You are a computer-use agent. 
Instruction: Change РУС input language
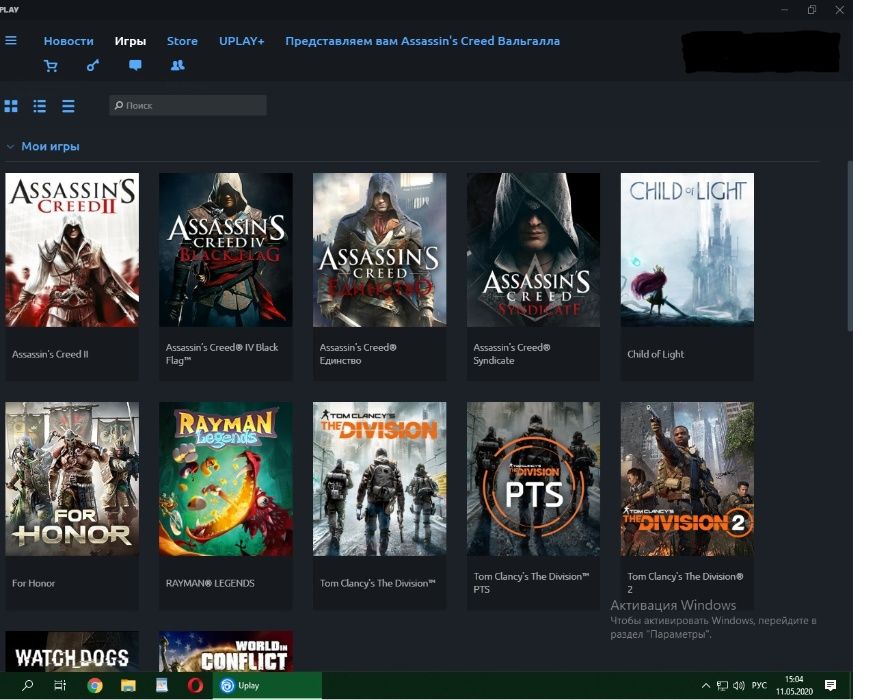(759, 685)
